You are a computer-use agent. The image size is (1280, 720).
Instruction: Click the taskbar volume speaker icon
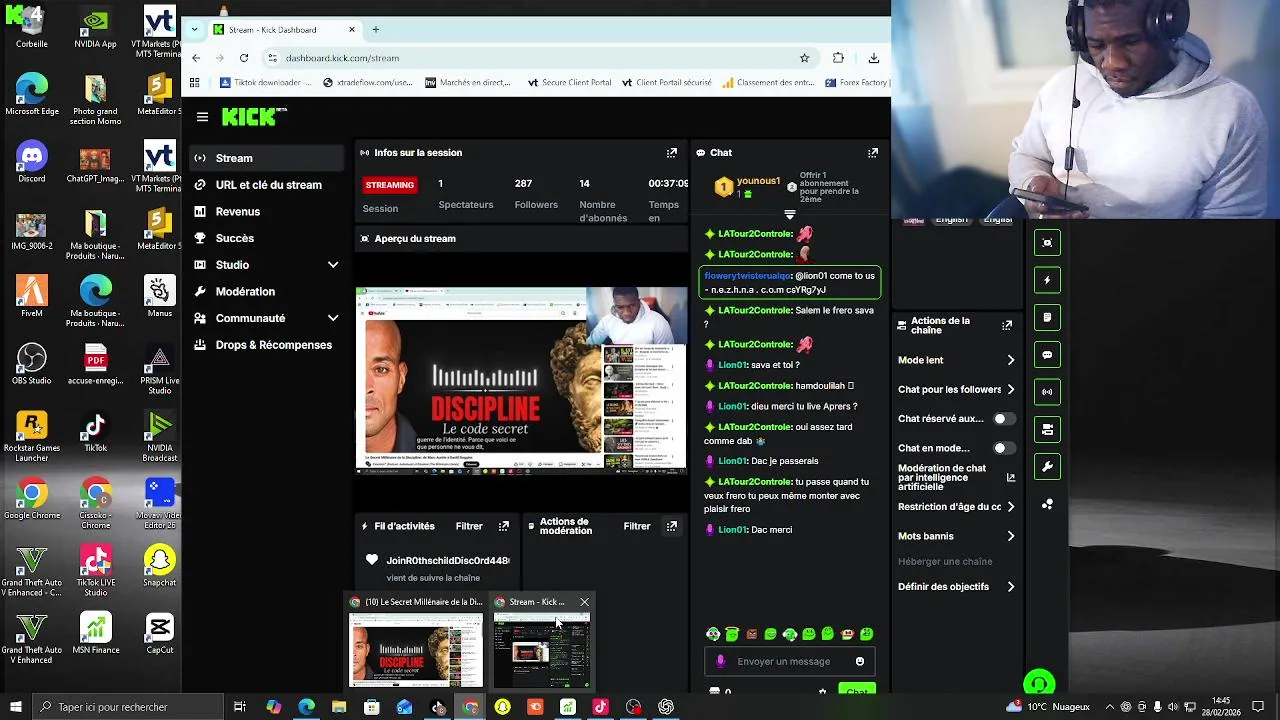point(1175,707)
